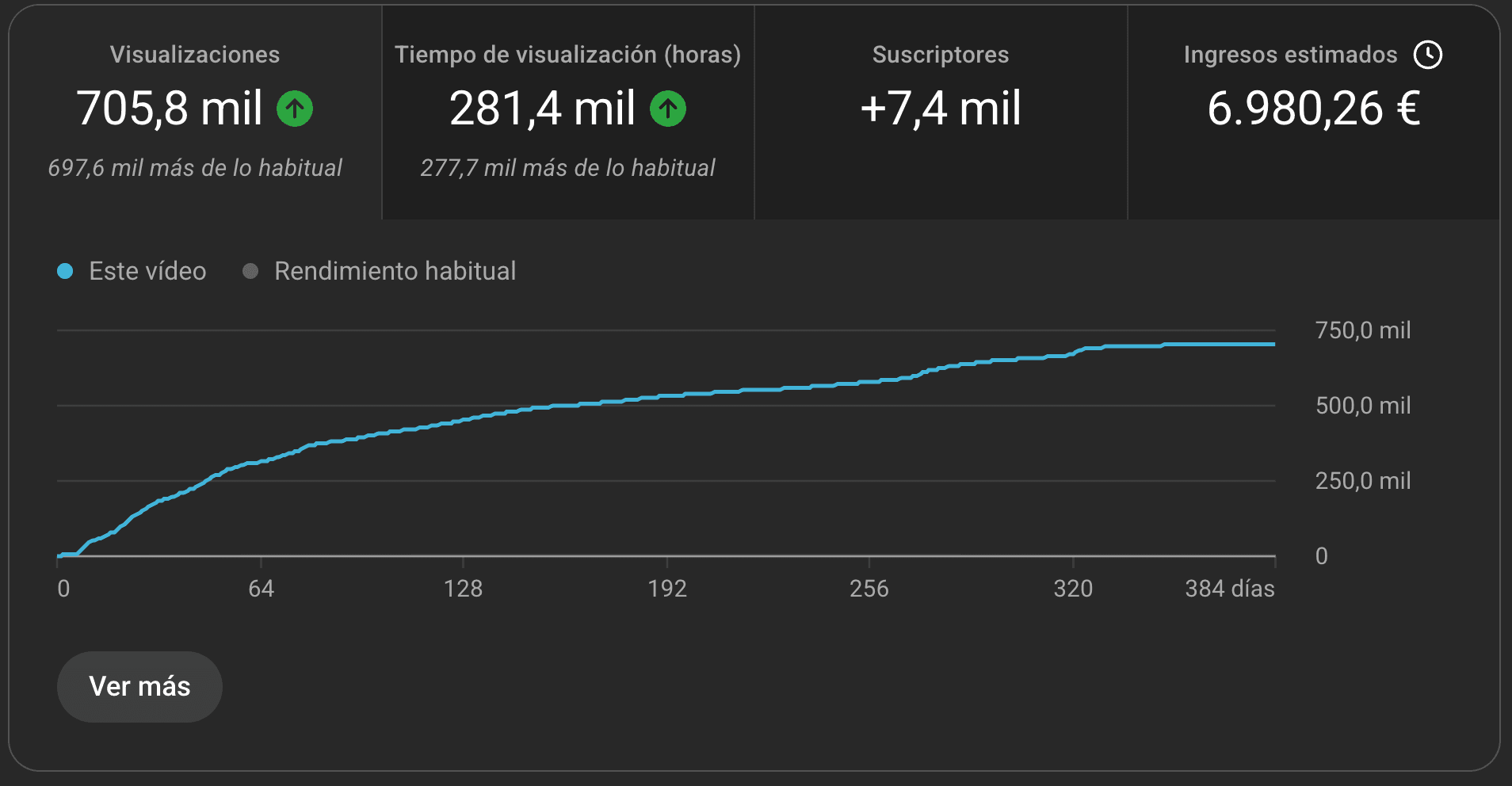Click the clock icon beside Ingresos estimados
1512x786 pixels.
click(1428, 55)
